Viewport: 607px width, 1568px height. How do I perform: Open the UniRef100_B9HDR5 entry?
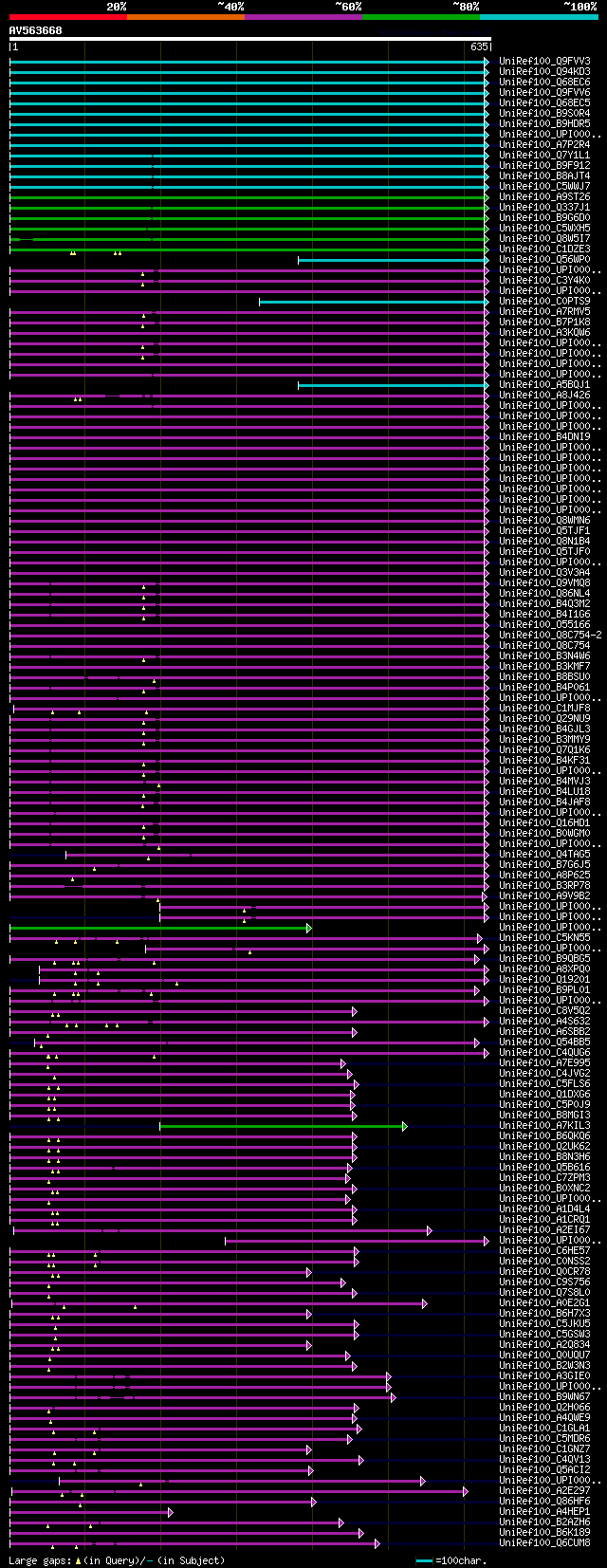coord(544,123)
